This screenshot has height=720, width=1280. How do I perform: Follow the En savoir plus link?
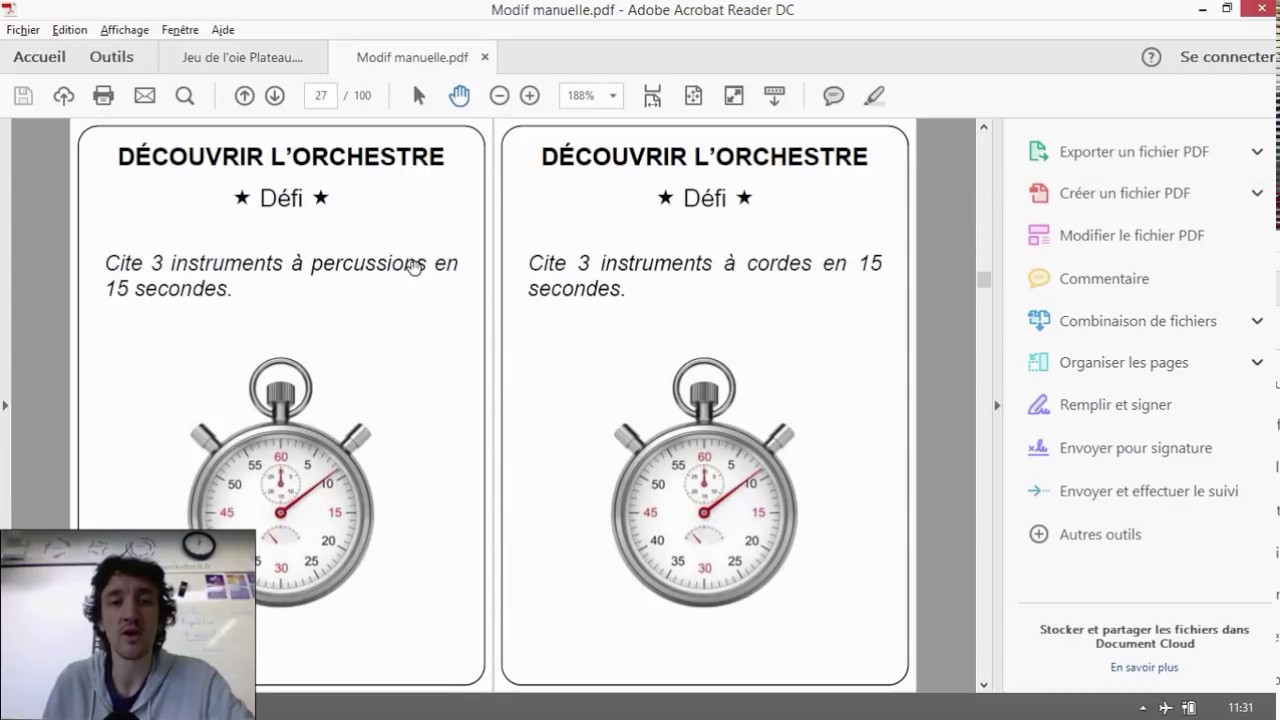click(x=1144, y=667)
